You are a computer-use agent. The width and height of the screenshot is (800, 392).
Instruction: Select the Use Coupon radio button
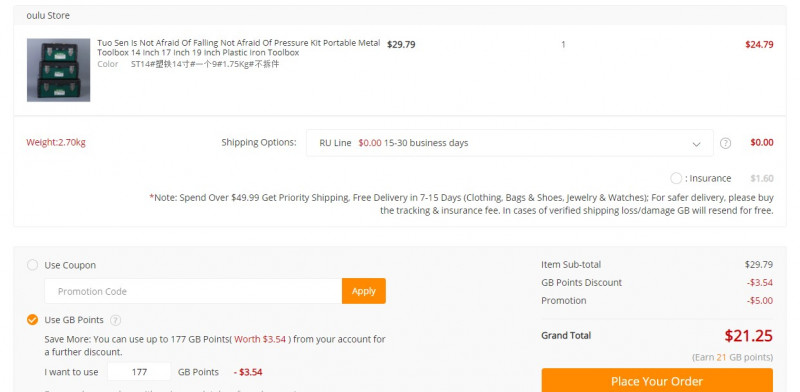point(32,265)
